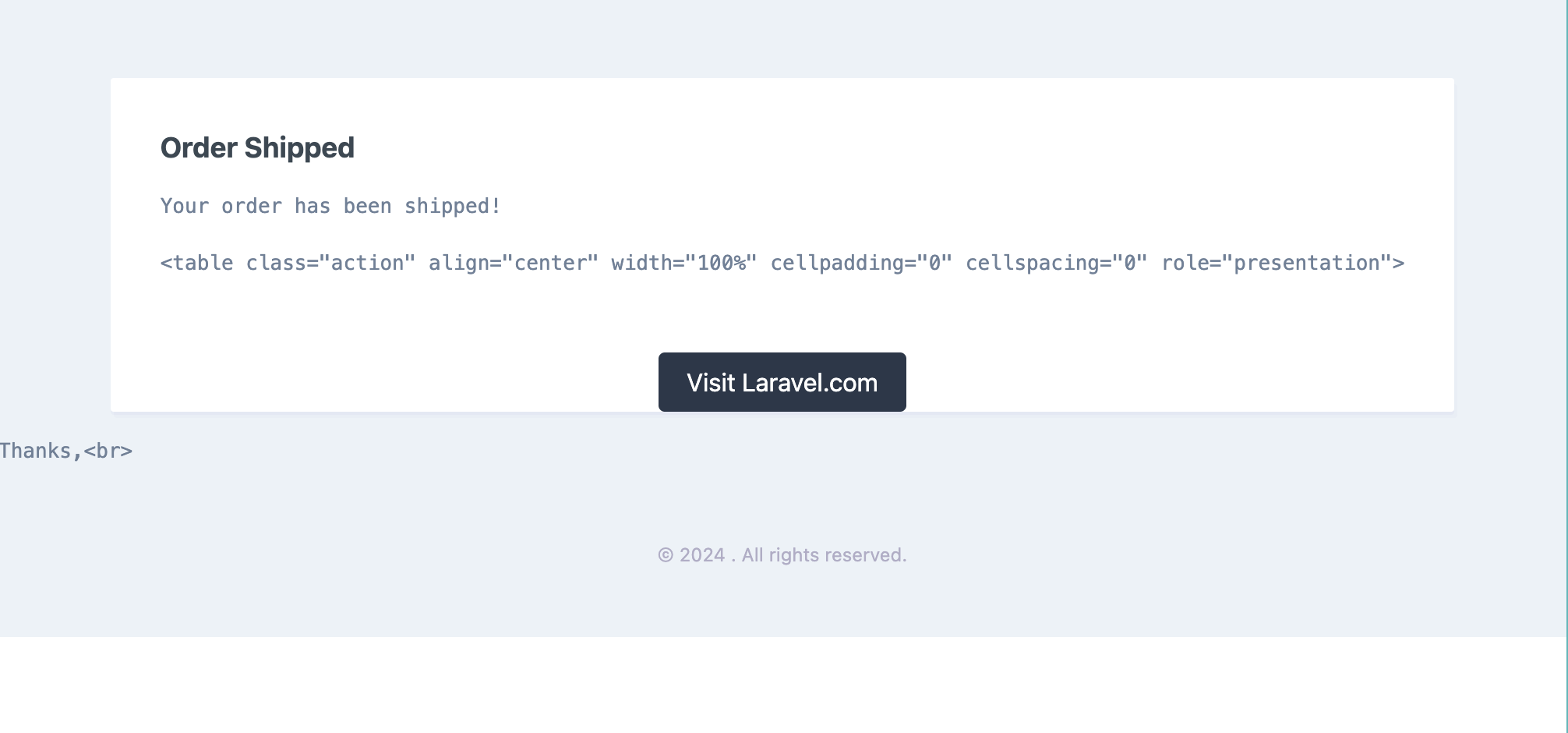Click the Order Shipped heading
This screenshot has height=733, width=1568.
click(257, 147)
